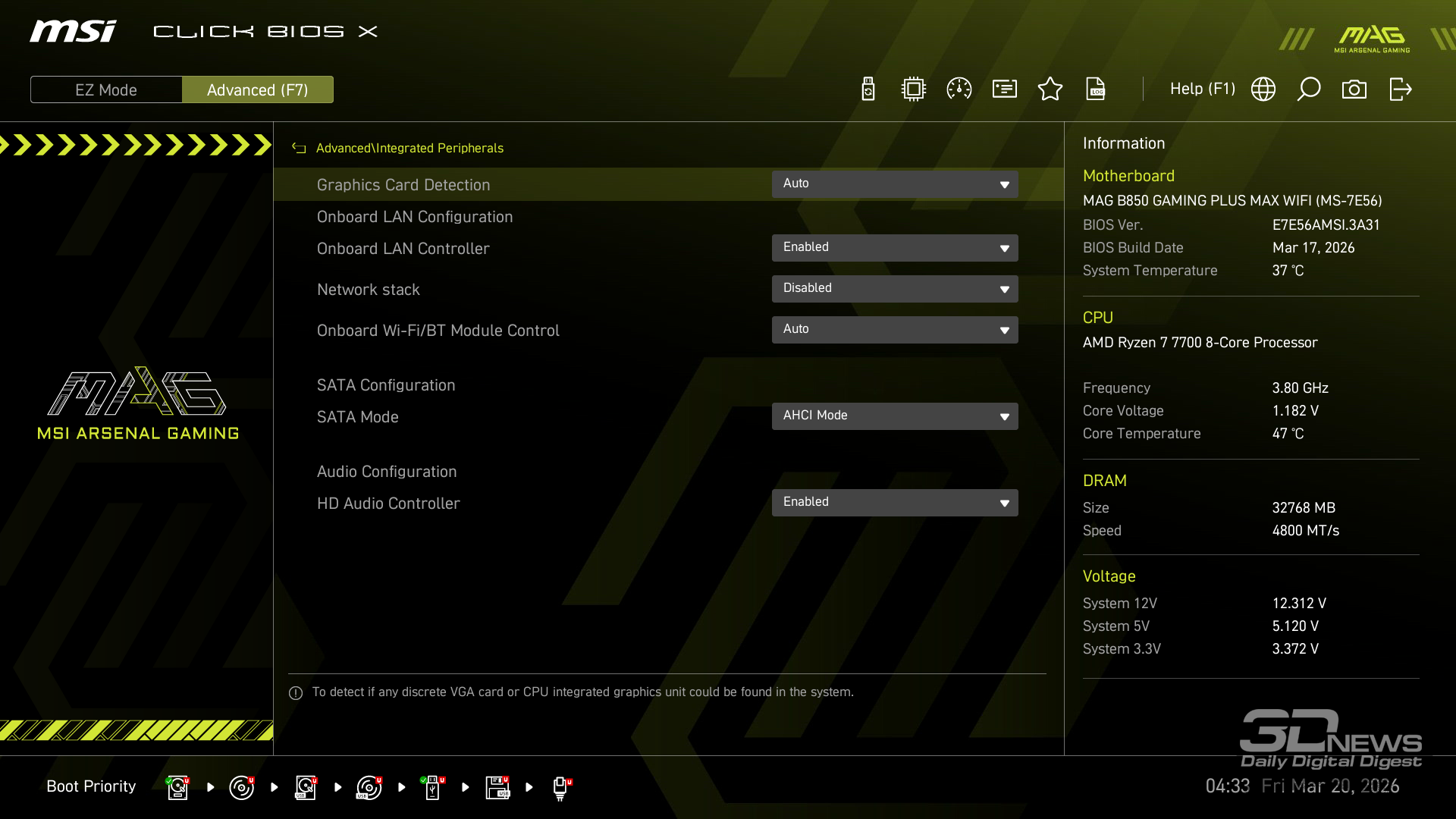
Task: Open the LOG file icon
Action: pos(1096,89)
